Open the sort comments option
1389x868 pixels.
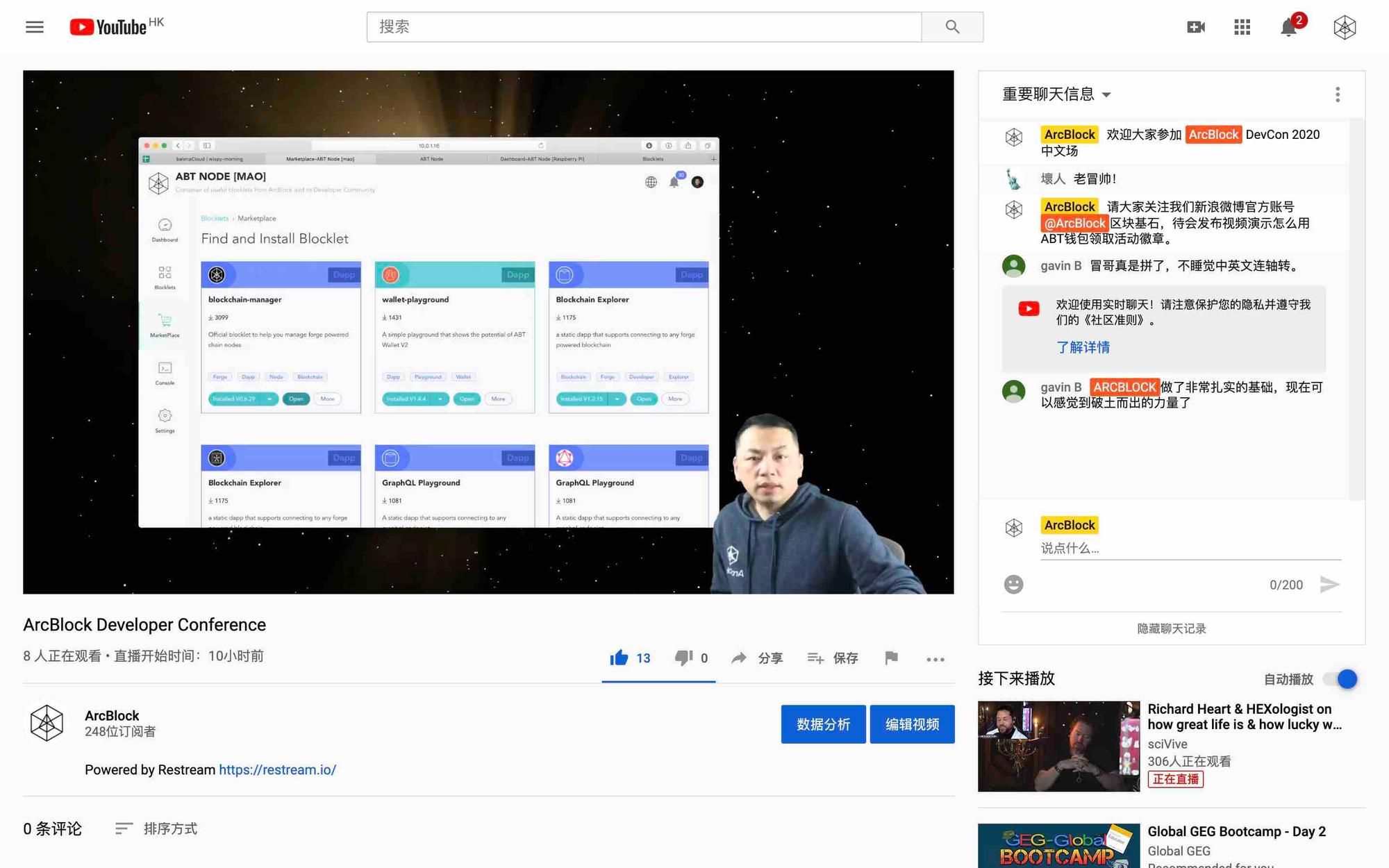coord(156,828)
